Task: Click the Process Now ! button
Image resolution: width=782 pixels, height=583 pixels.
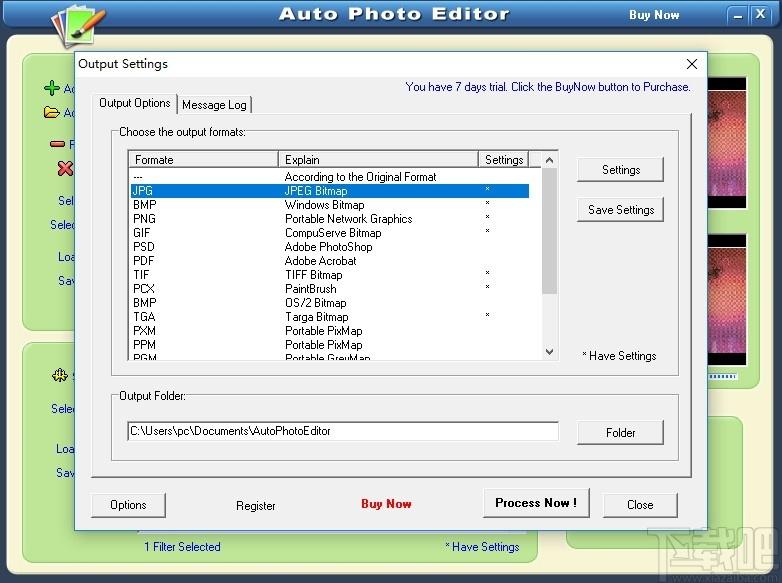Action: [x=536, y=503]
